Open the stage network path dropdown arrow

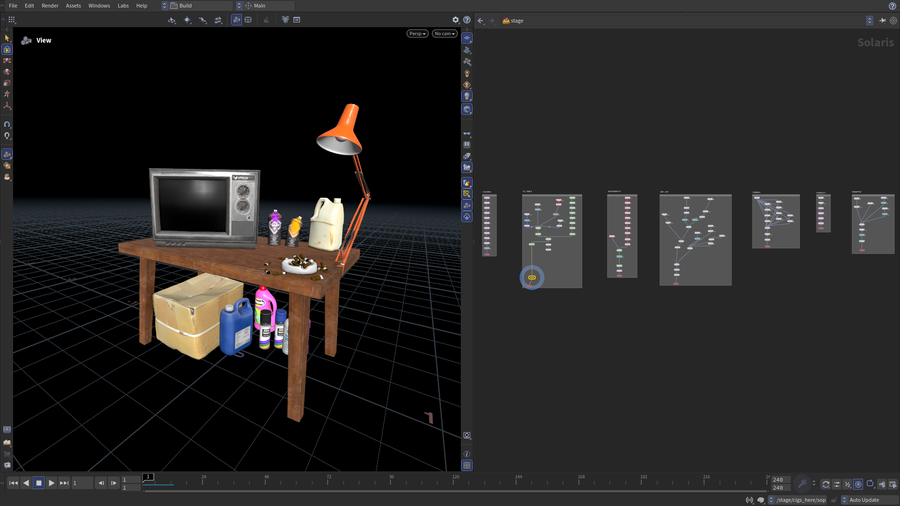870,21
